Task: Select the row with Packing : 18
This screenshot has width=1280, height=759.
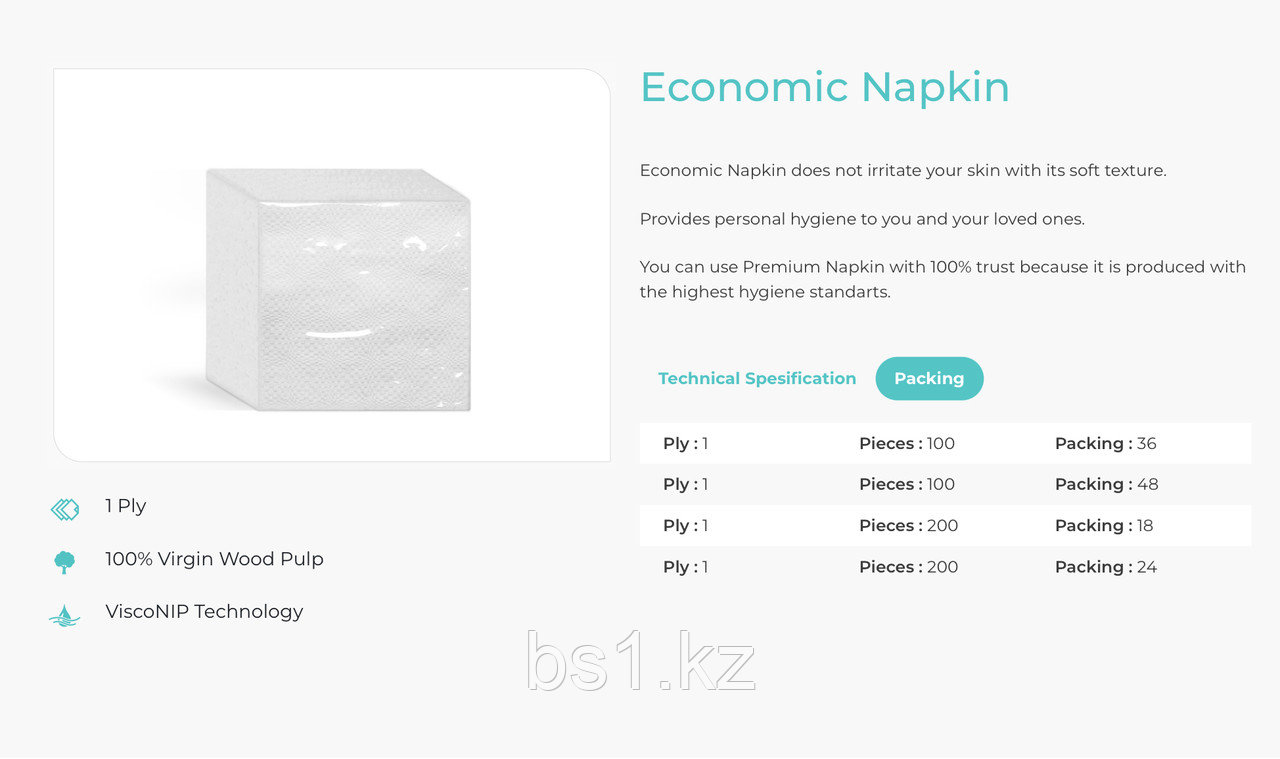Action: (x=945, y=525)
